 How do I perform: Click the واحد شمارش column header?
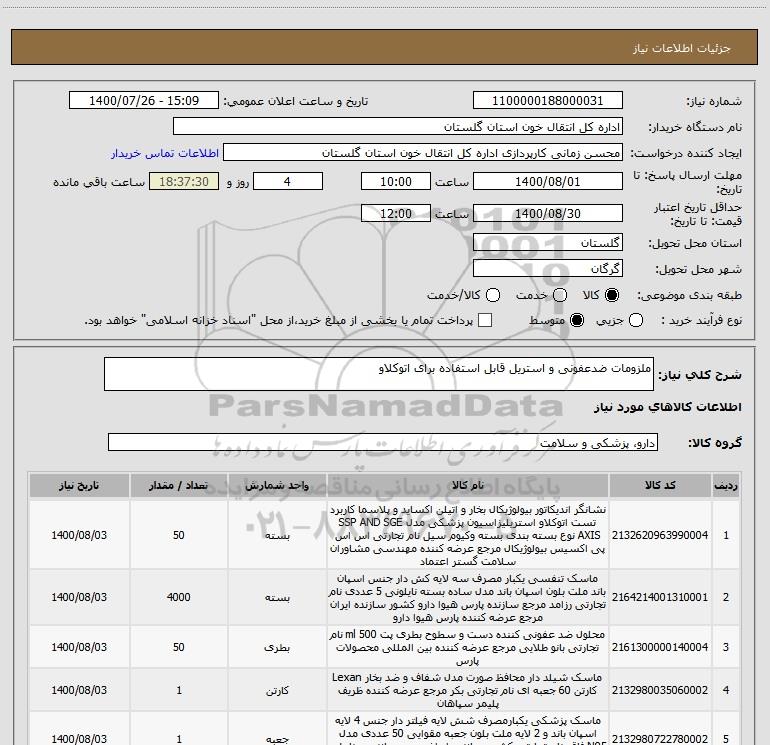[277, 486]
